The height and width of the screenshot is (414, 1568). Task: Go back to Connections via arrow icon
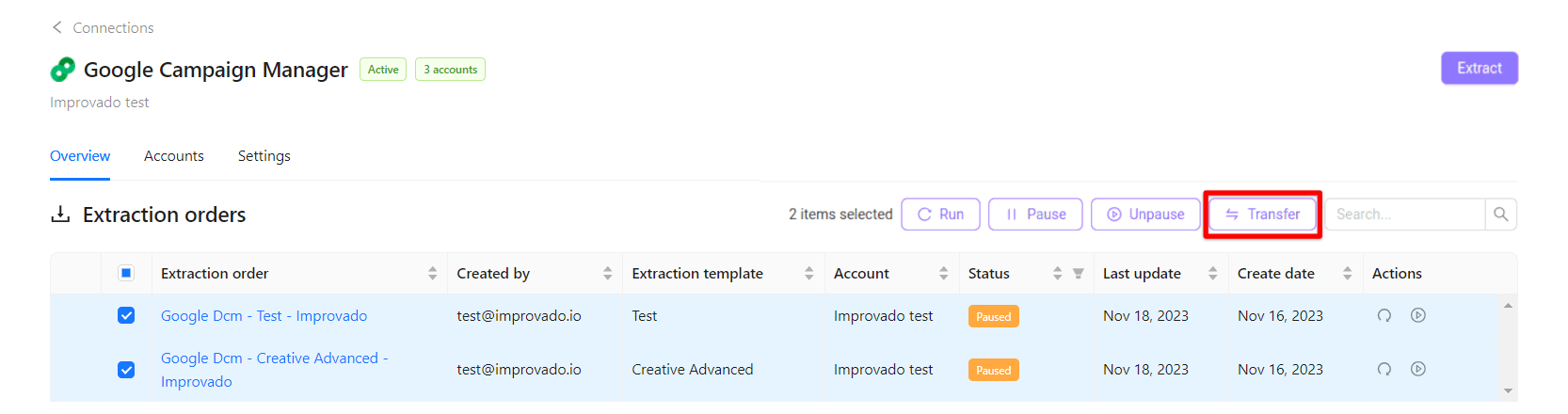(x=57, y=27)
